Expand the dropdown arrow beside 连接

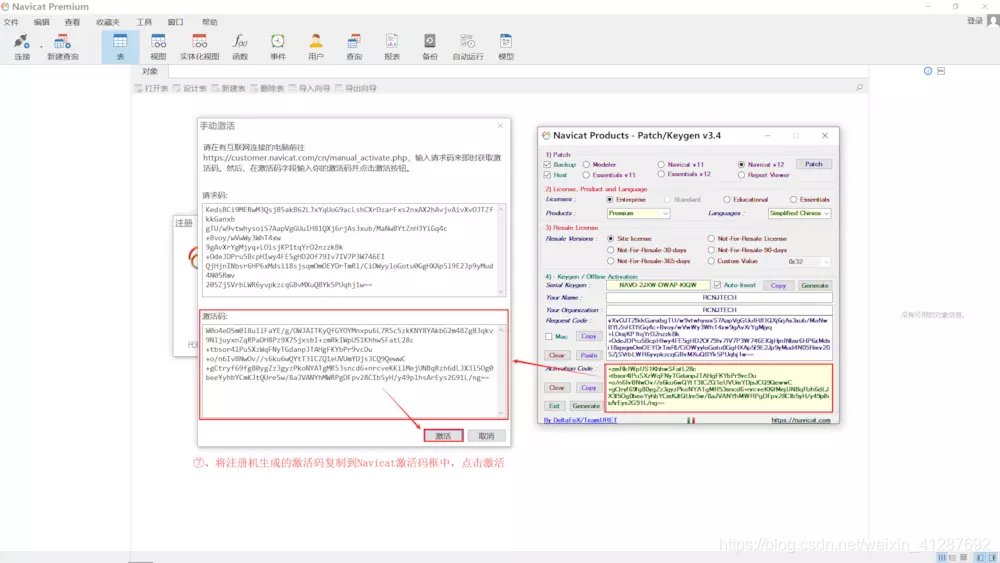[x=41, y=47]
